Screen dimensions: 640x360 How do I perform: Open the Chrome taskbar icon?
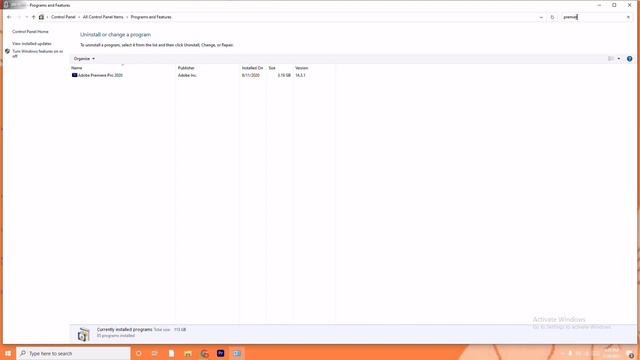coord(204,353)
